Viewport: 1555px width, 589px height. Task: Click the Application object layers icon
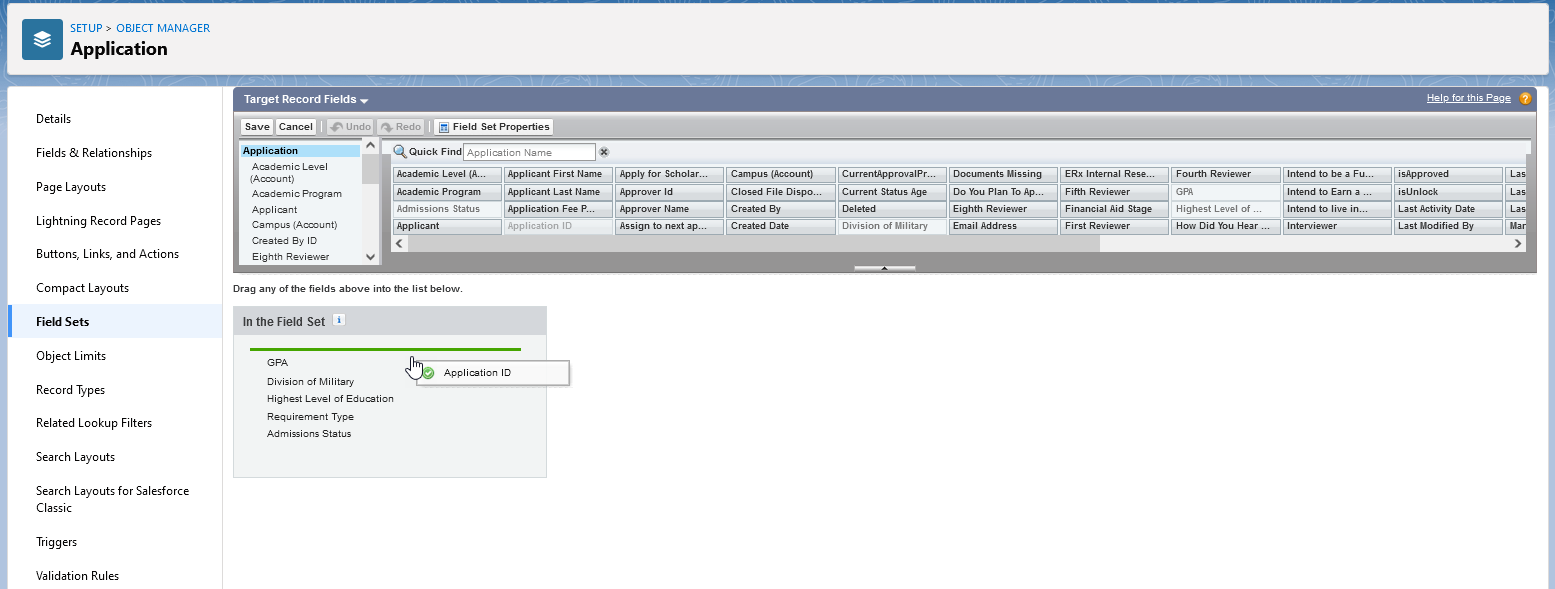click(42, 40)
